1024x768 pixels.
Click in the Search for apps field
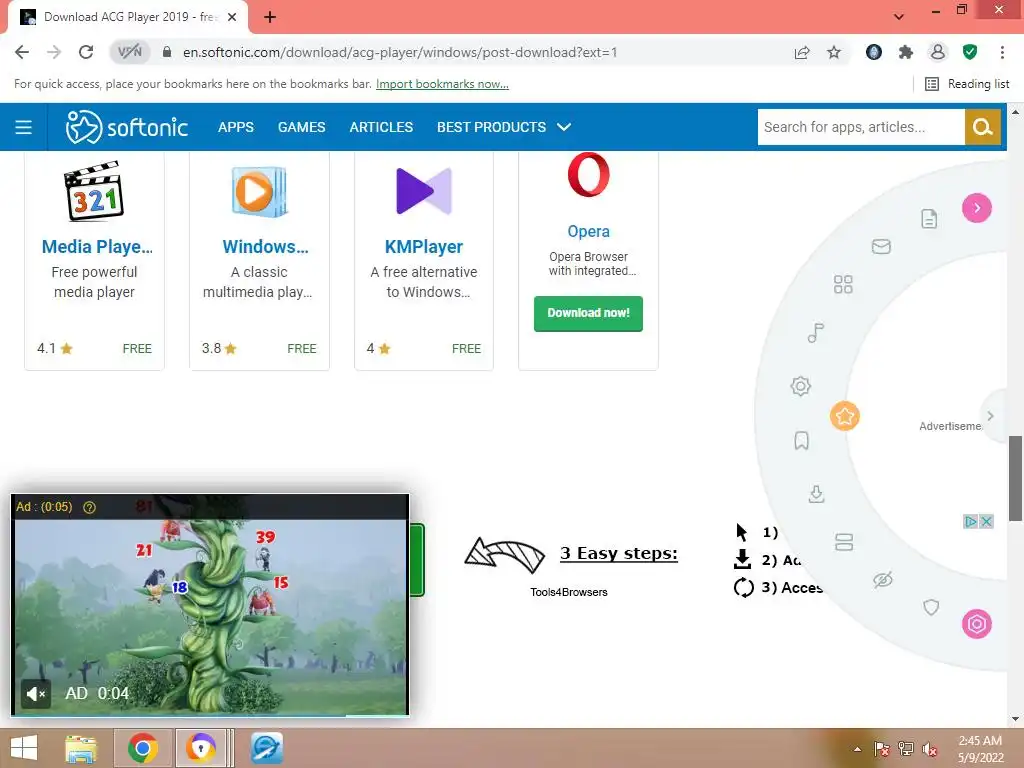pyautogui.click(x=861, y=127)
